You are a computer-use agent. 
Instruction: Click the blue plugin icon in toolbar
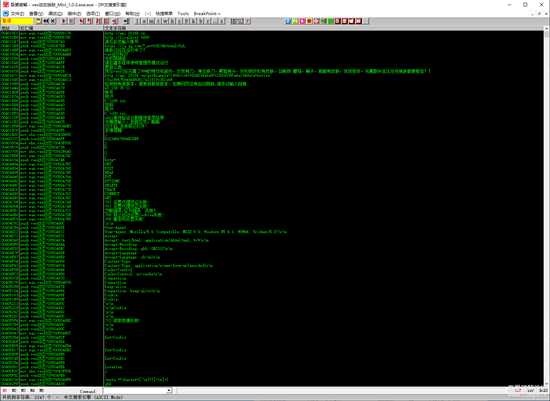[288, 21]
